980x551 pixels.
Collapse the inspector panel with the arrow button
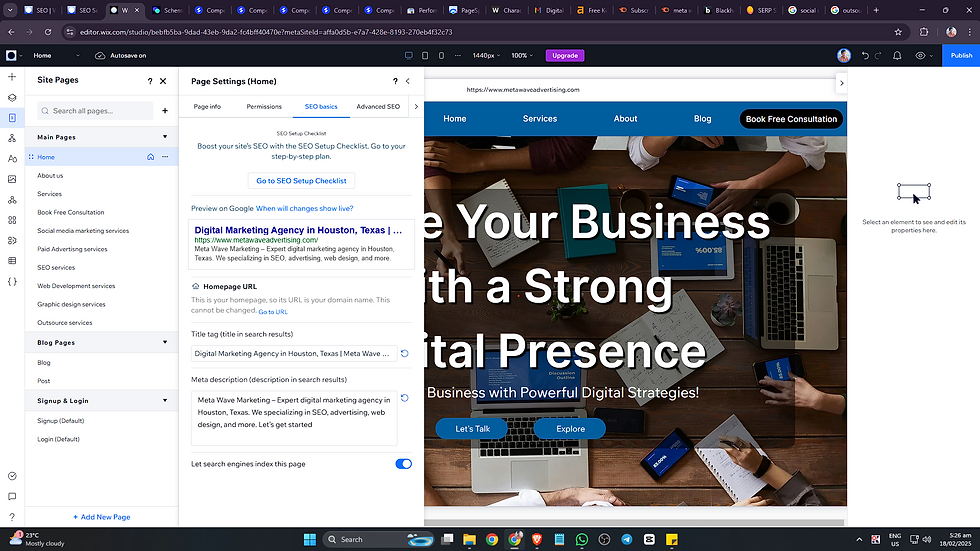tap(841, 82)
